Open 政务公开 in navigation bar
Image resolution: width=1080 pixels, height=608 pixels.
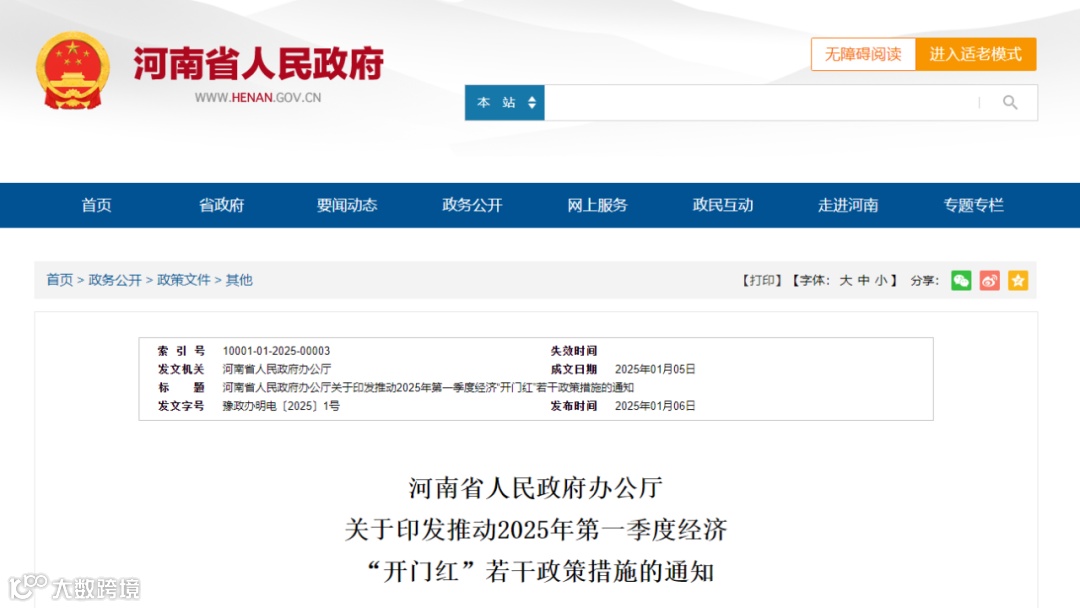(472, 205)
